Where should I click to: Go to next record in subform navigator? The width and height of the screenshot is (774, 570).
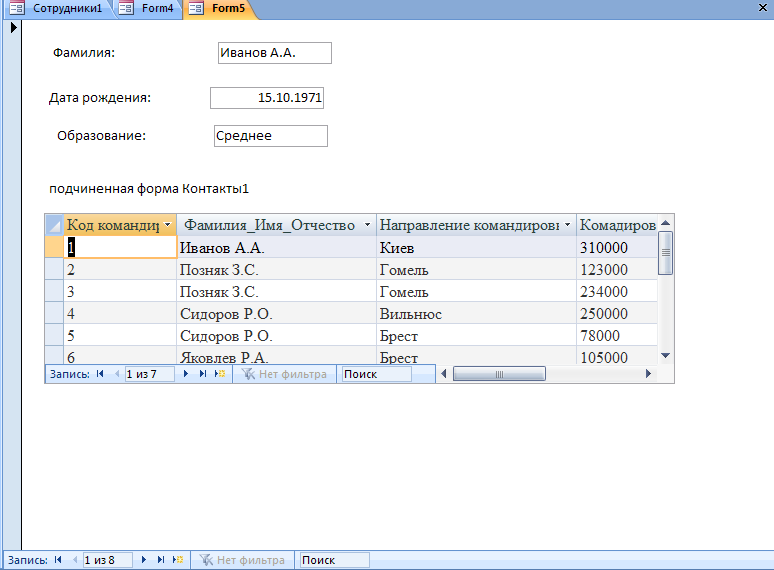(186, 374)
